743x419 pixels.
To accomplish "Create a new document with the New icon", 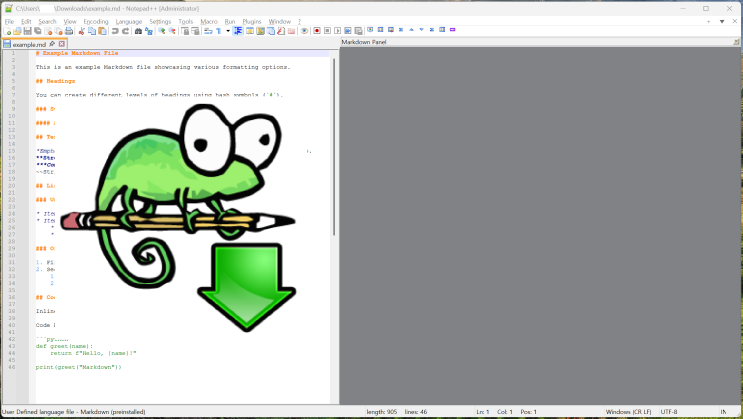I will pos(7,31).
